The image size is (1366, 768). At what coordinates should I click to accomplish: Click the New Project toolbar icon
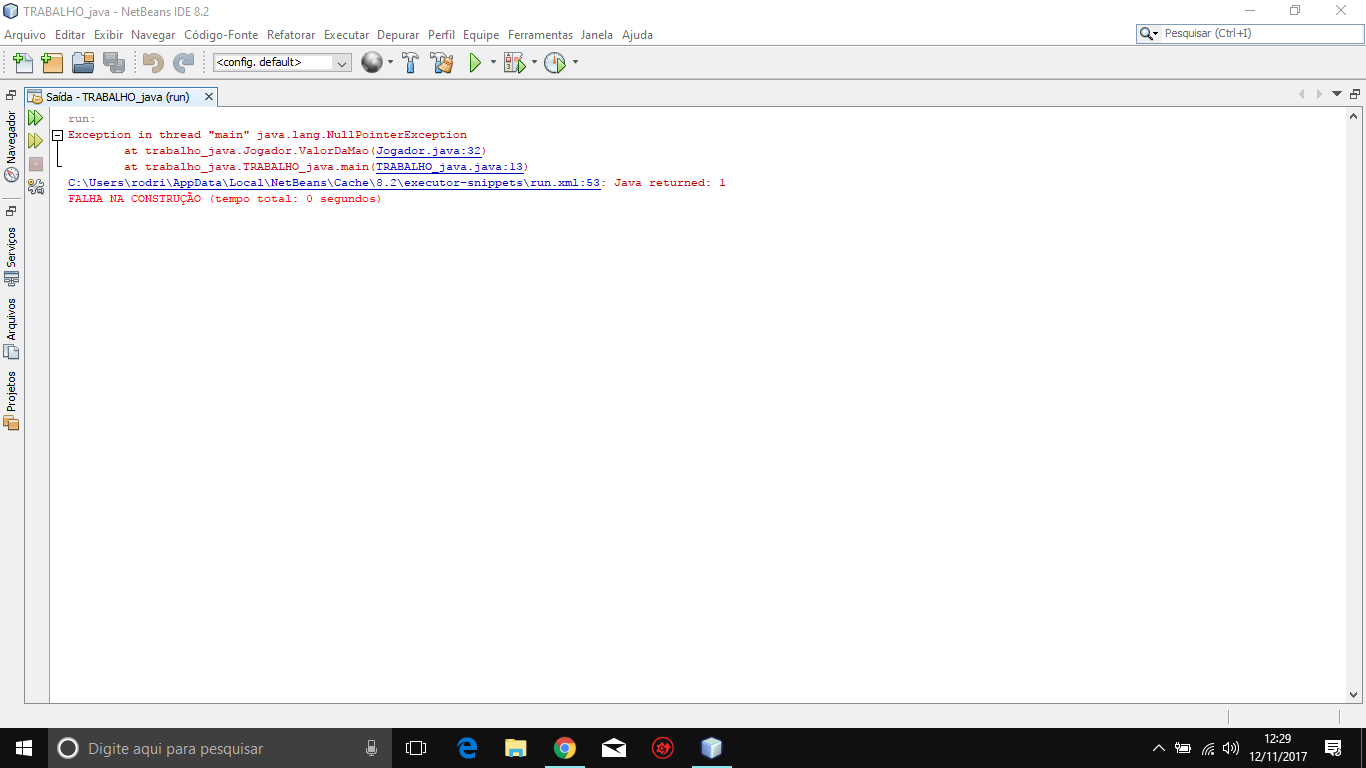(x=52, y=63)
